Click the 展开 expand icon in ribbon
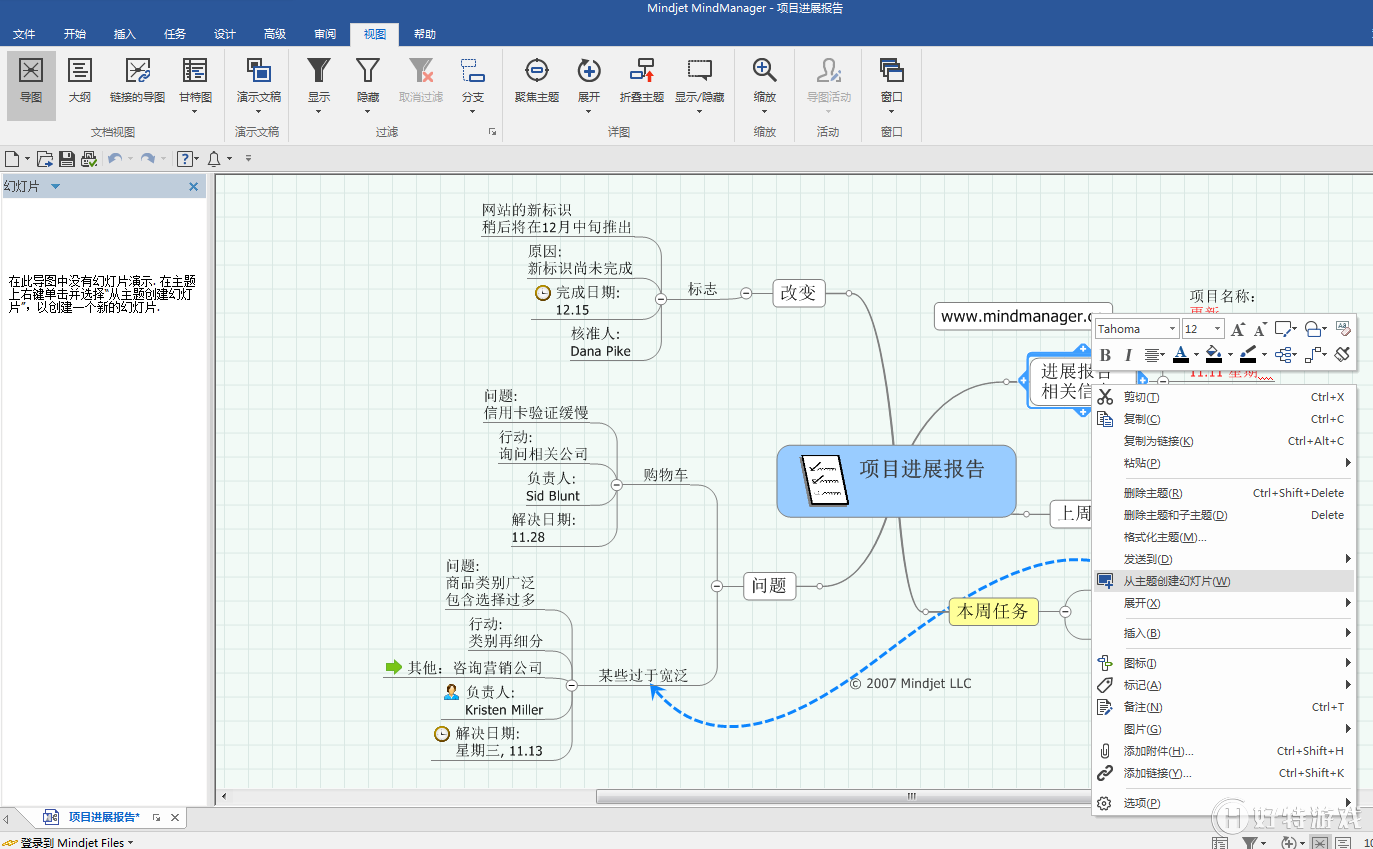The width and height of the screenshot is (1373, 849). point(589,70)
